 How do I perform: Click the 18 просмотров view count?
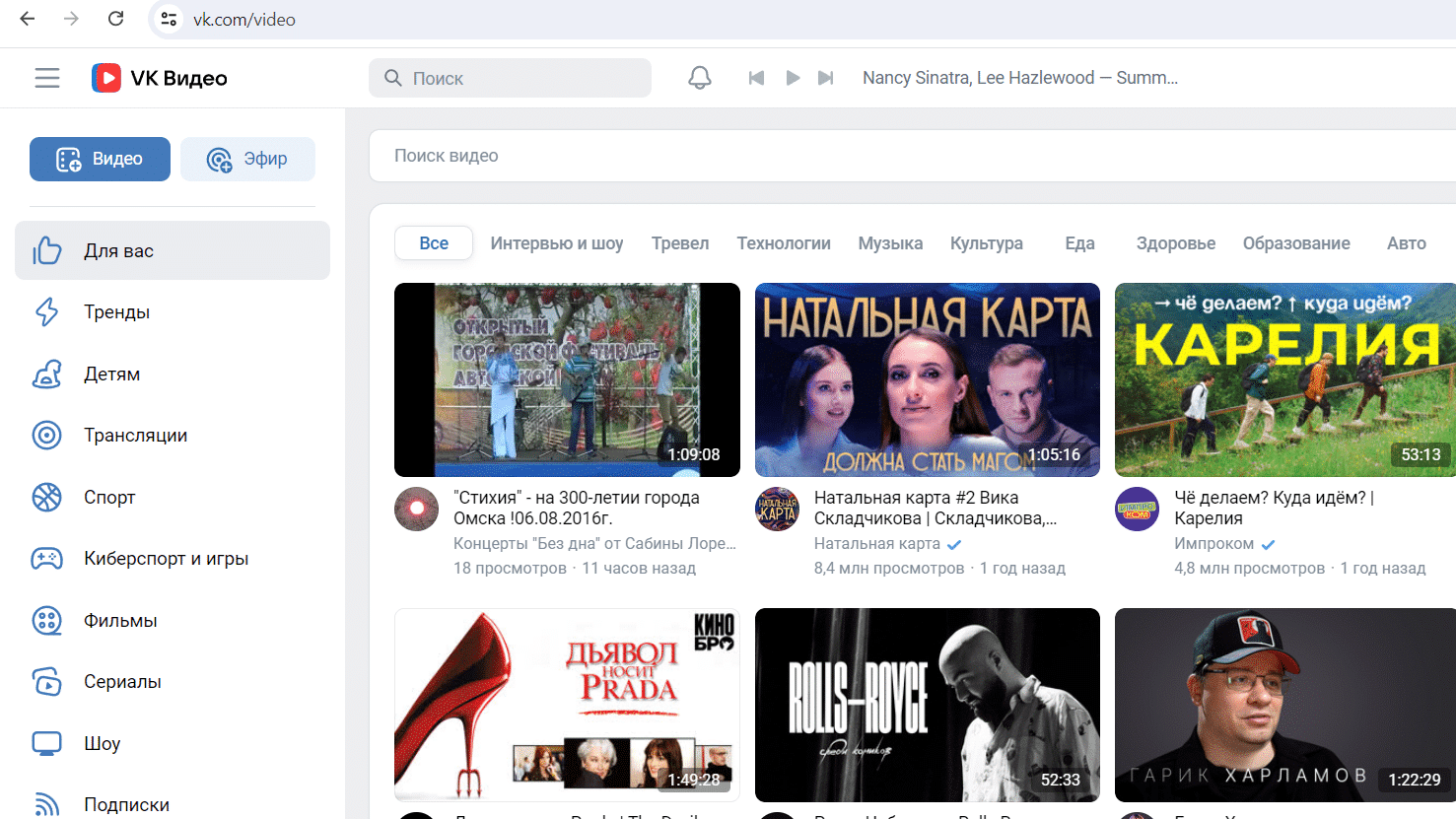510,568
